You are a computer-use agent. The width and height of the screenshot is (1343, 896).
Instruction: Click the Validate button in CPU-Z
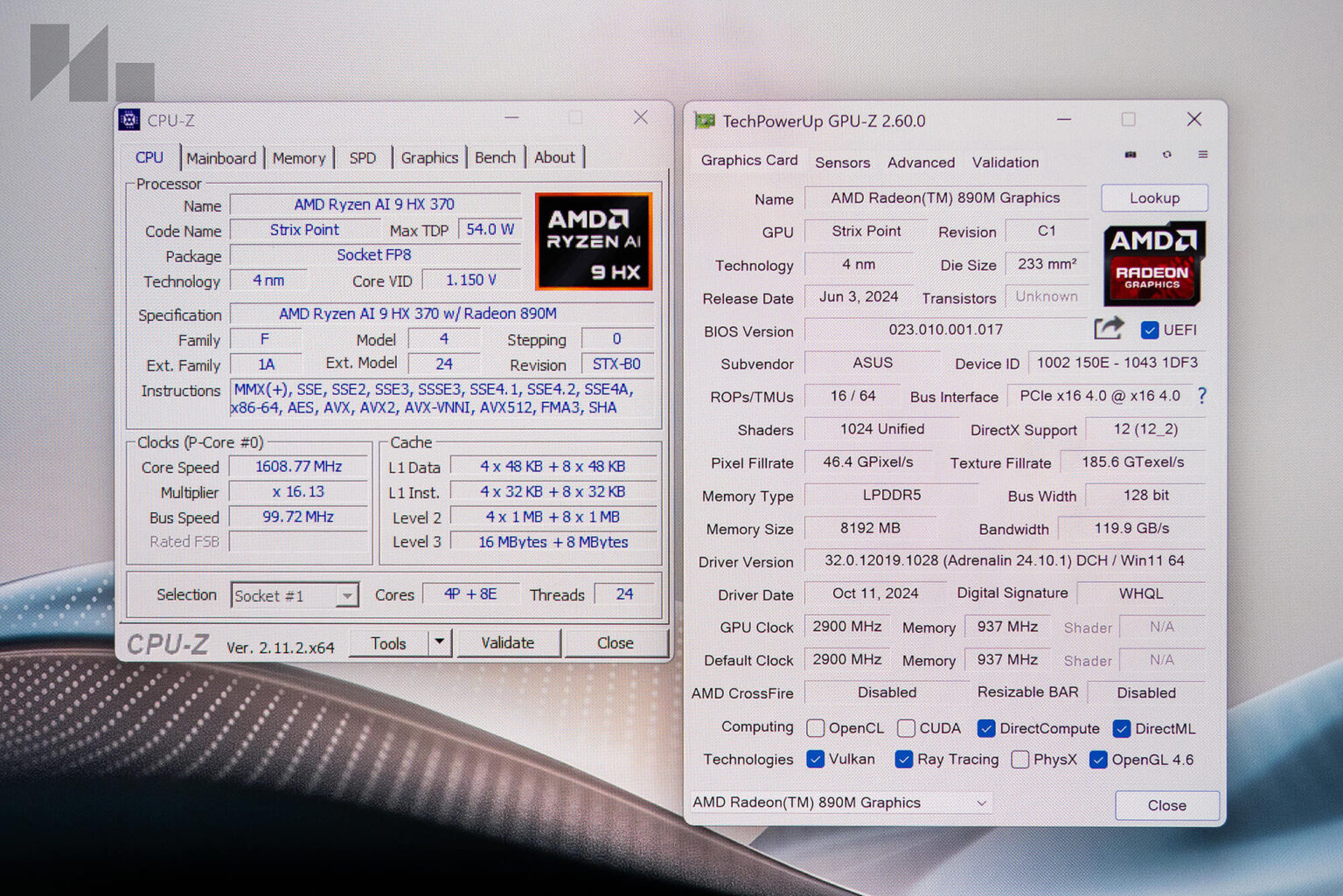pyautogui.click(x=508, y=642)
